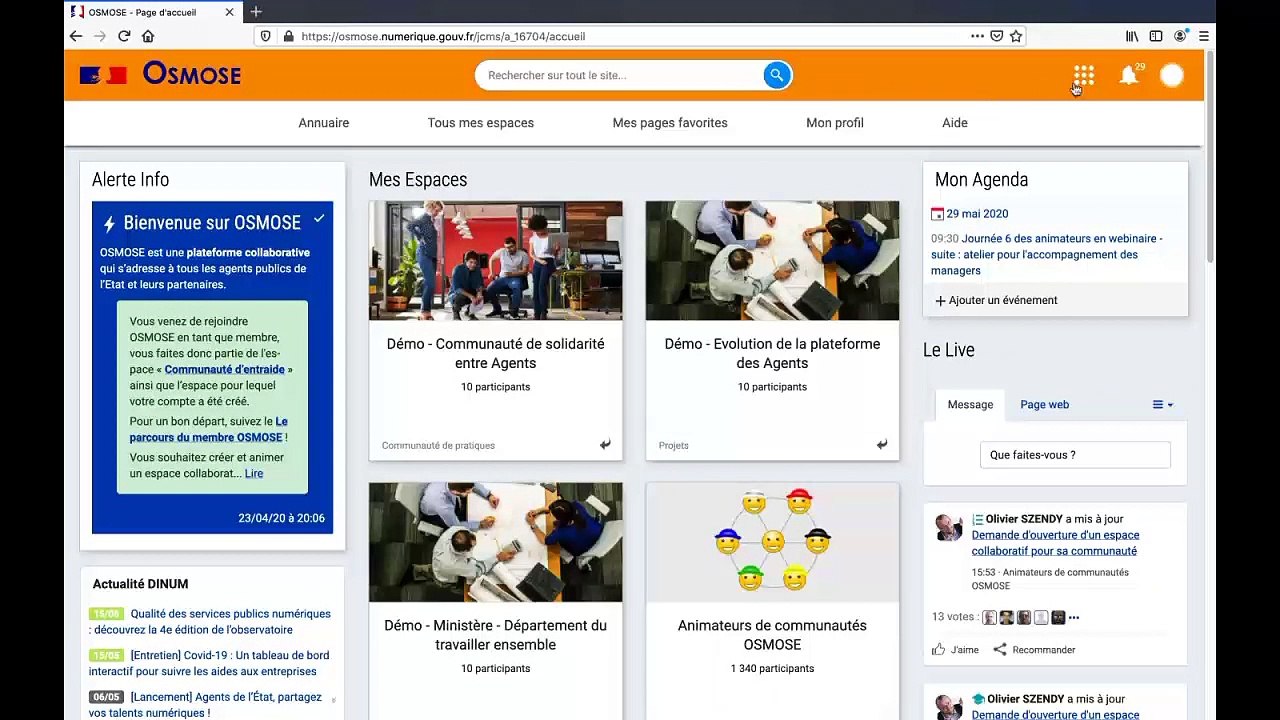Screen dimensions: 1280x720
Task: Open Journée 6 des animateurs event link
Action: pyautogui.click(x=1046, y=255)
